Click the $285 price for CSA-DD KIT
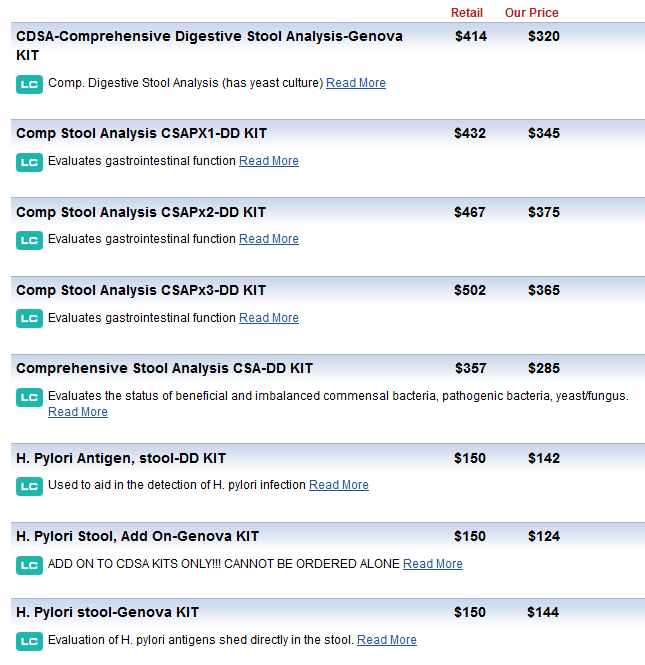This screenshot has height=665, width=645. click(x=544, y=368)
